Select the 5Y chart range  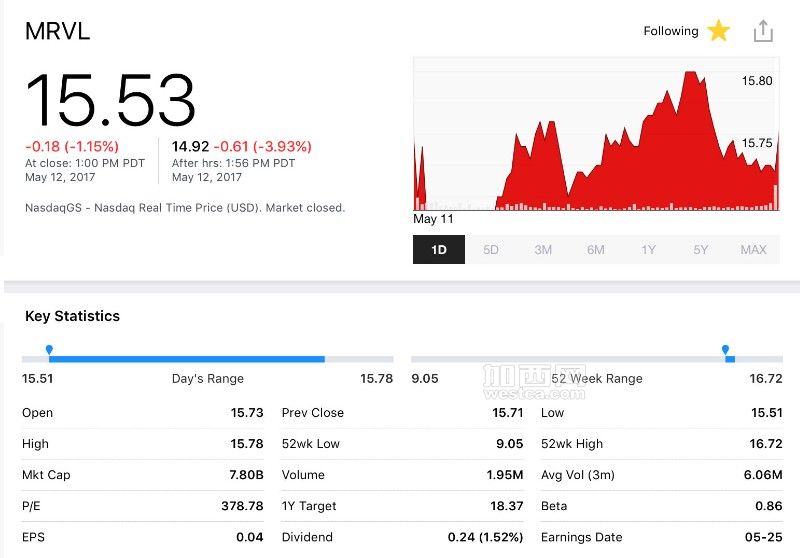click(x=701, y=249)
